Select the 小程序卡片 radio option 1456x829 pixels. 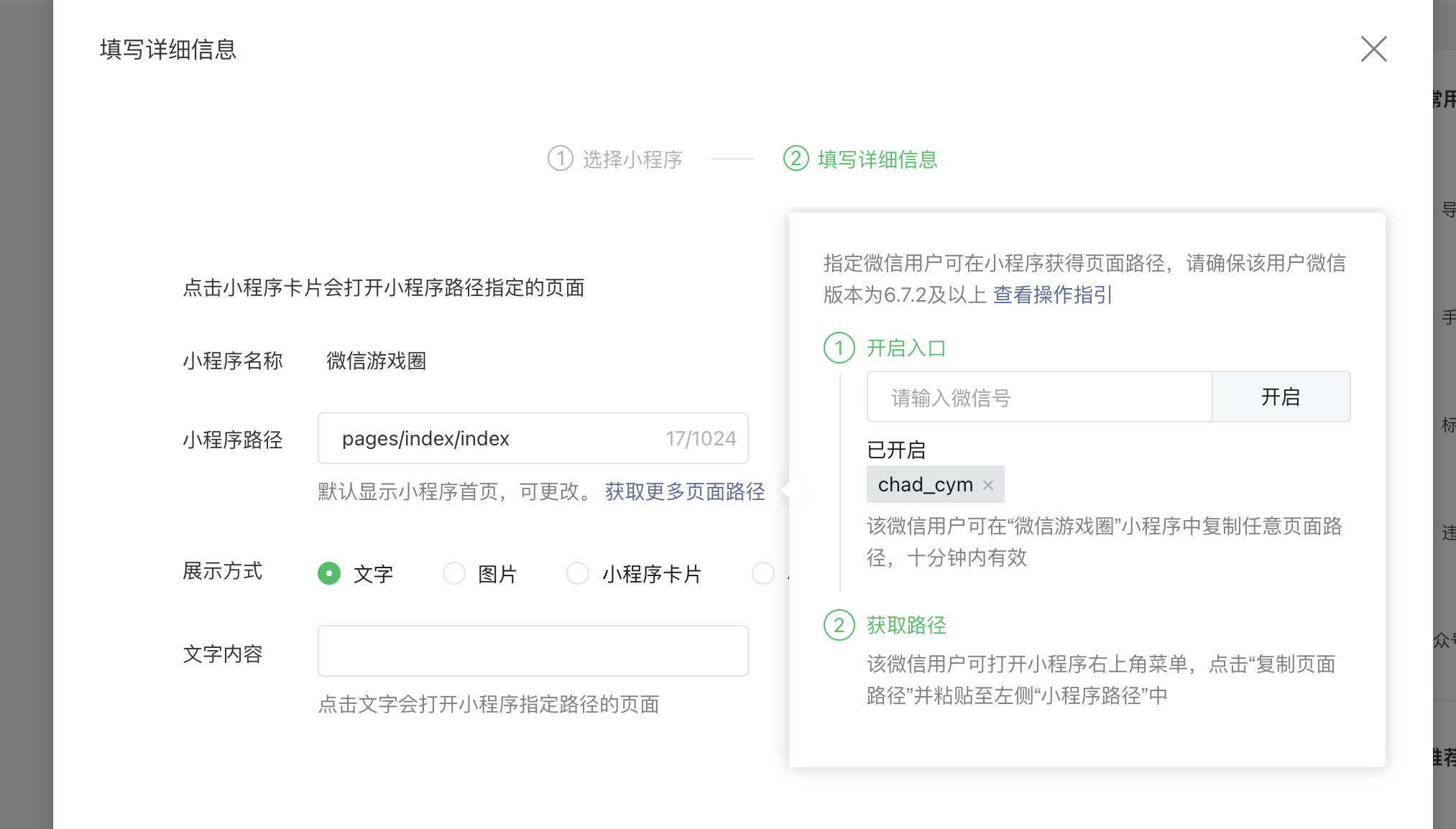tap(578, 573)
